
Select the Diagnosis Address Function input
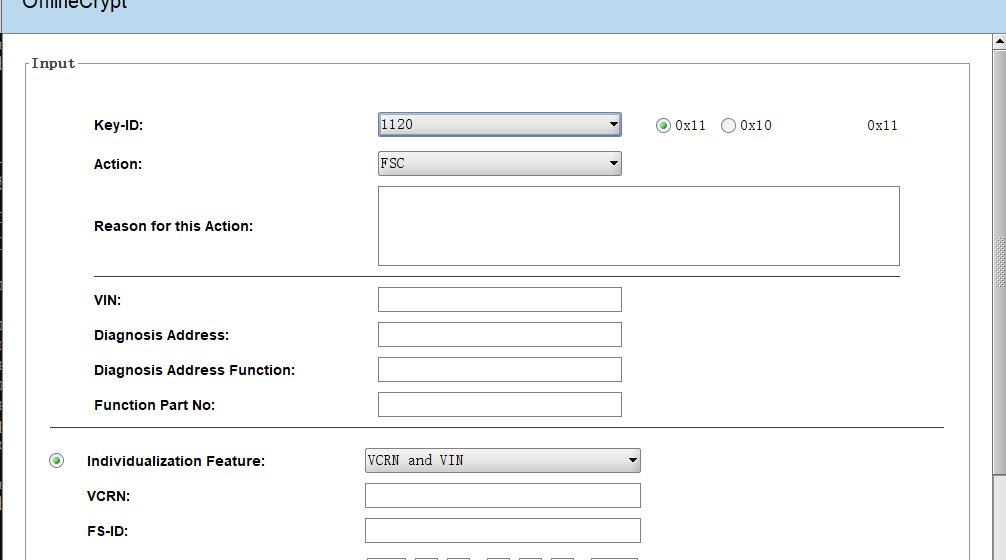pos(499,370)
